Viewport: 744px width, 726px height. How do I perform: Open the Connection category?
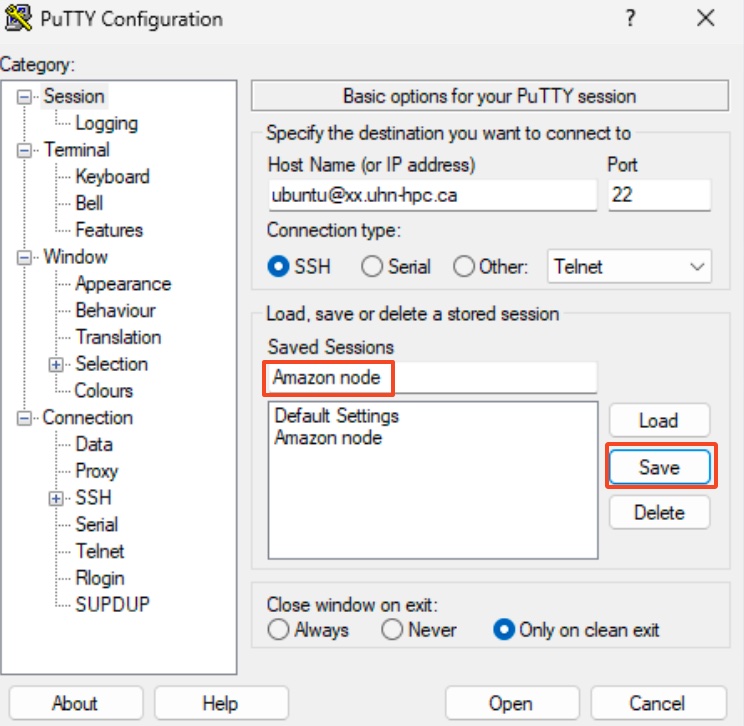[88, 418]
